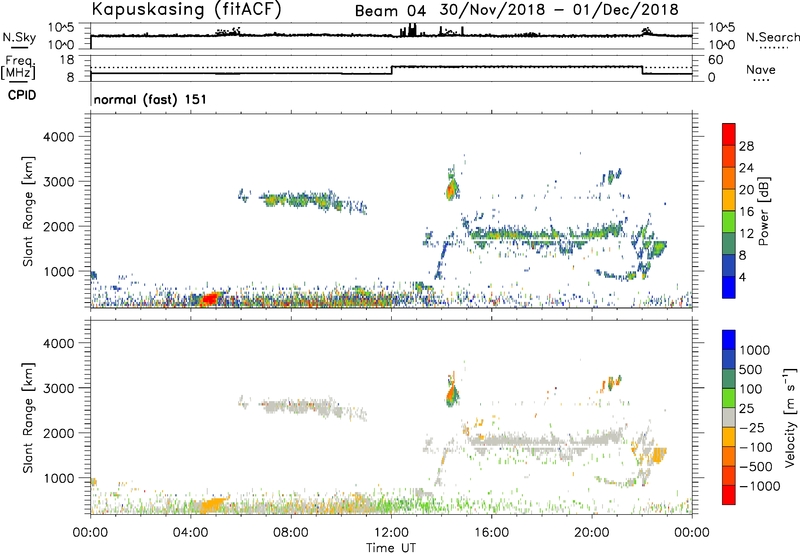Click the 4 label on the Power colorbar

[742, 277]
